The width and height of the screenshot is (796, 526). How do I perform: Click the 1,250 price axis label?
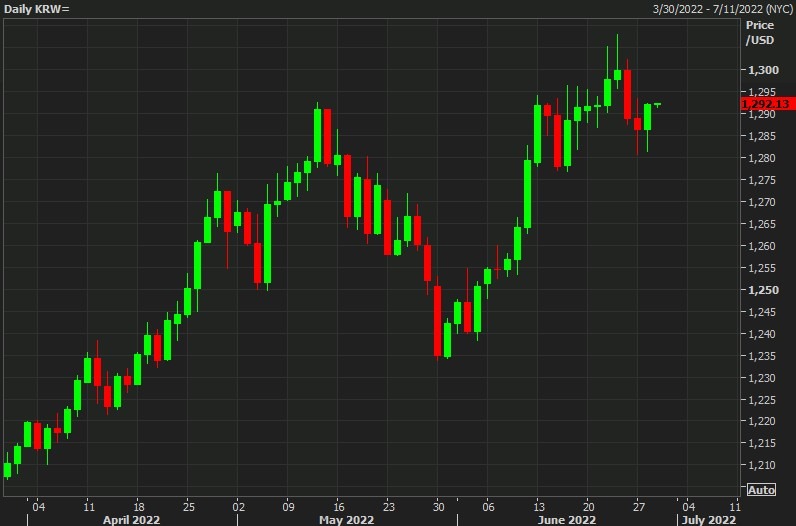pos(763,290)
